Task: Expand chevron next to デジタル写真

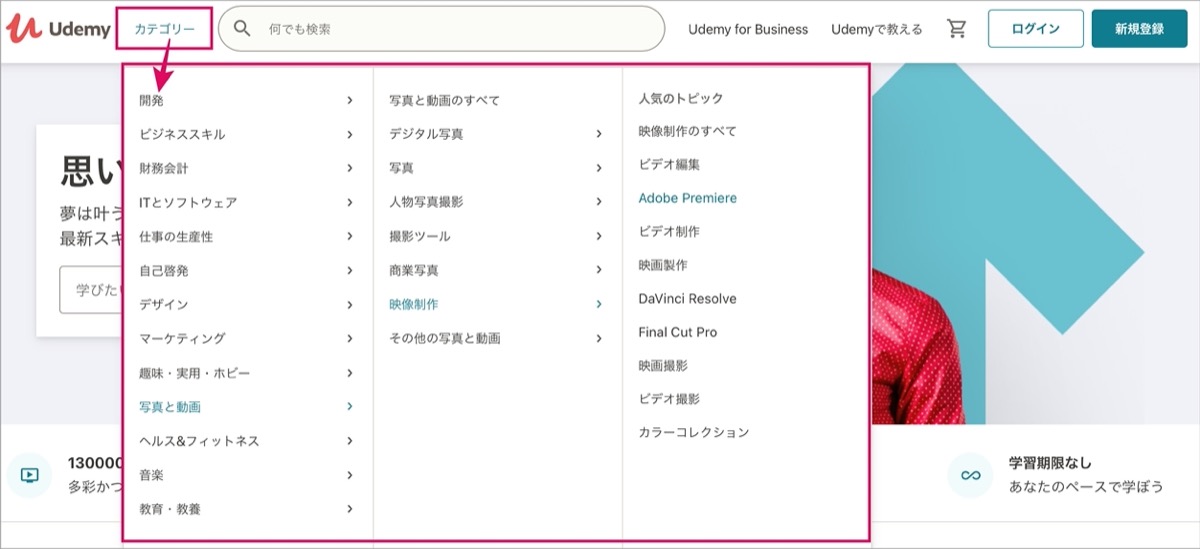Action: (599, 133)
